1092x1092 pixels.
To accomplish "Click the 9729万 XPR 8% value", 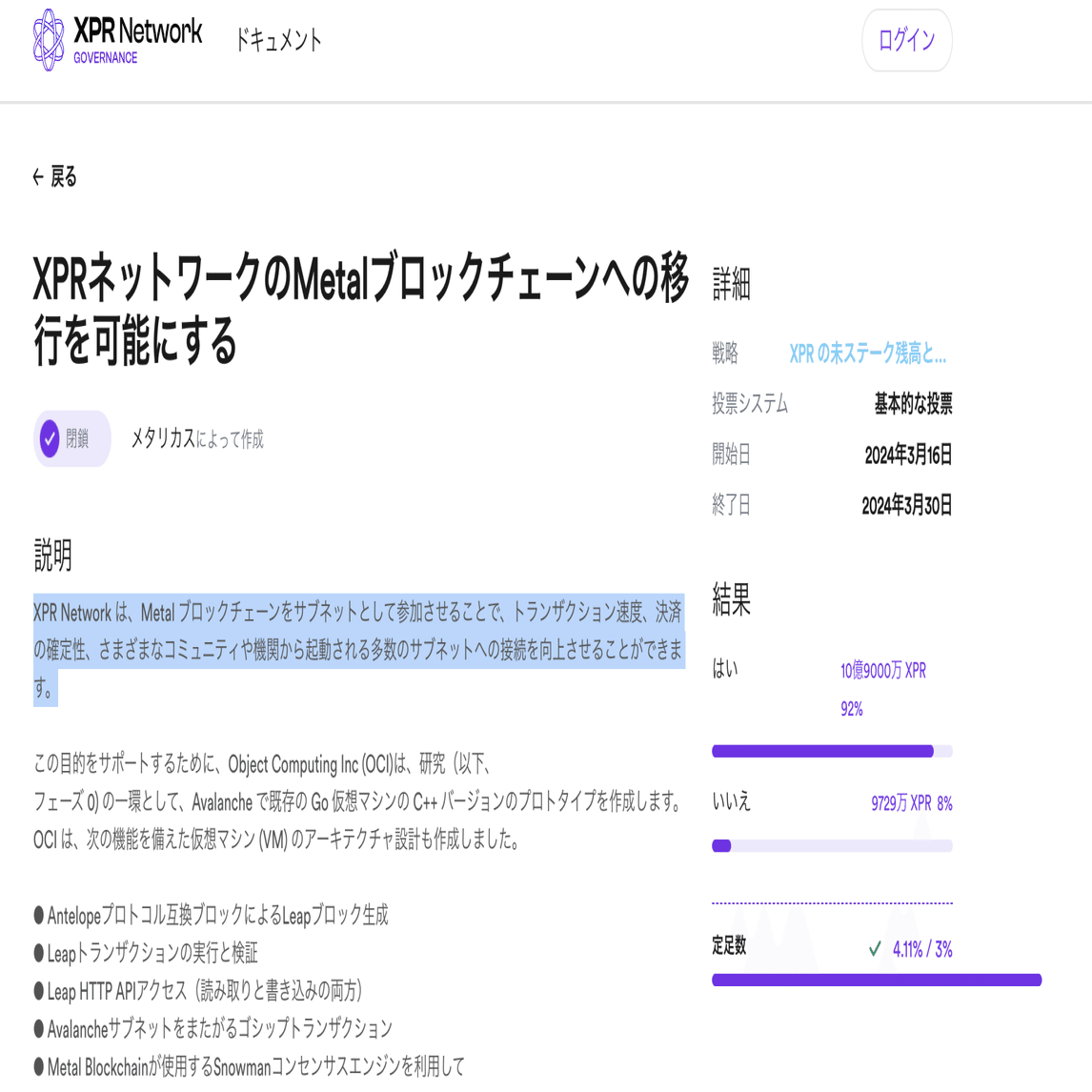I will tap(912, 803).
